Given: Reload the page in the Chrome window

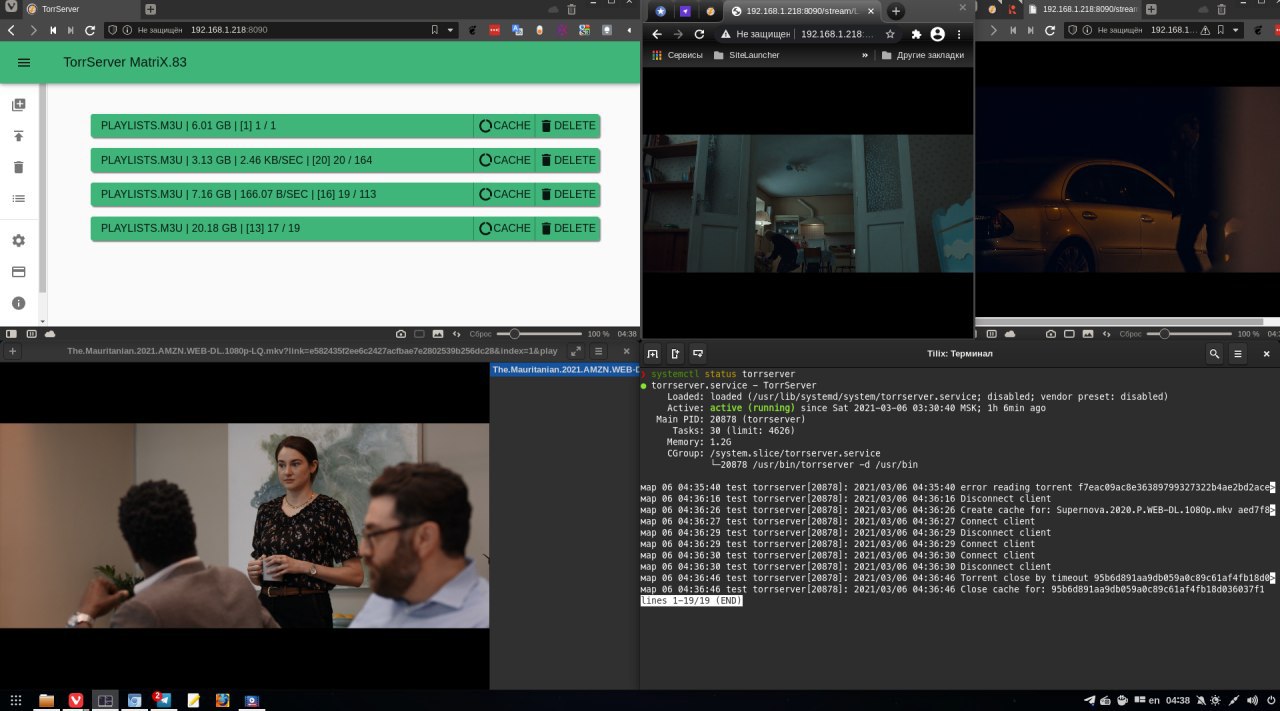Looking at the screenshot, I should point(699,34).
